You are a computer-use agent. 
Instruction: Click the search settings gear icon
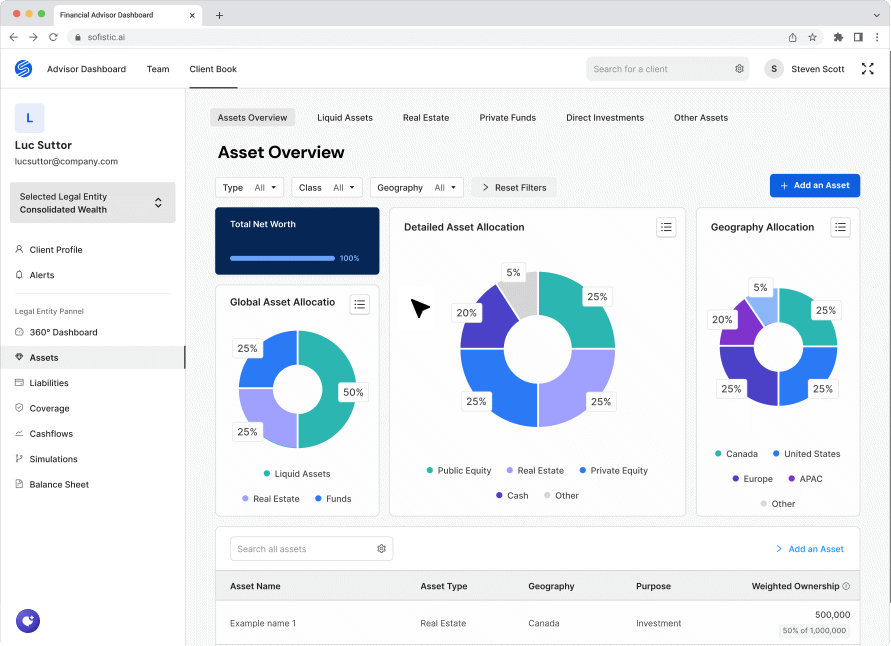click(740, 69)
